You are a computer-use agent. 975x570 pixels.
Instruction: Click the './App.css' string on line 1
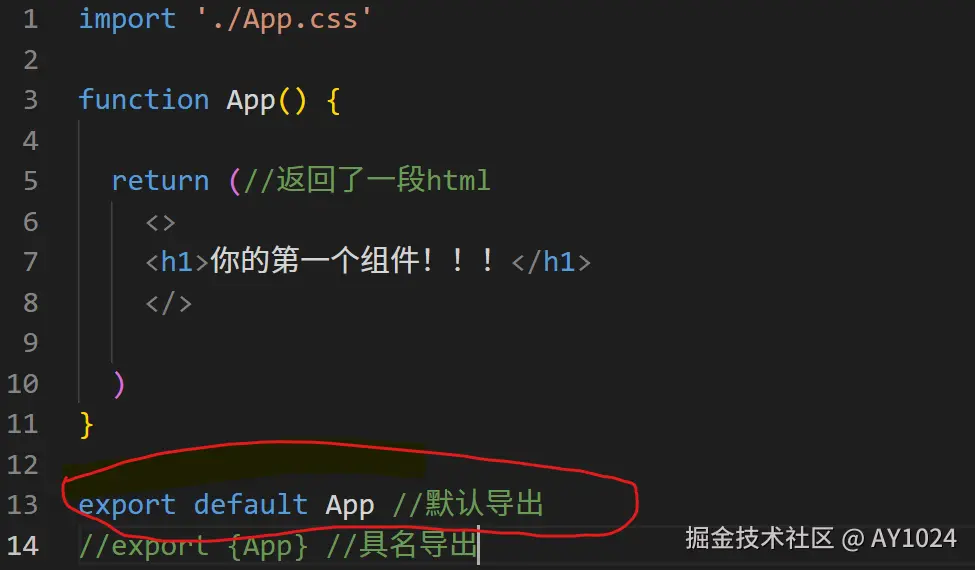[284, 19]
